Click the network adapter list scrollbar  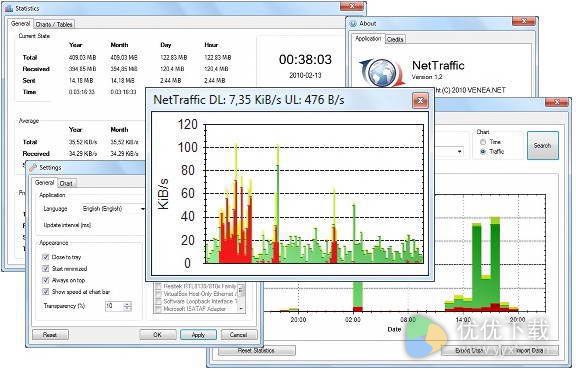pyautogui.click(x=242, y=297)
